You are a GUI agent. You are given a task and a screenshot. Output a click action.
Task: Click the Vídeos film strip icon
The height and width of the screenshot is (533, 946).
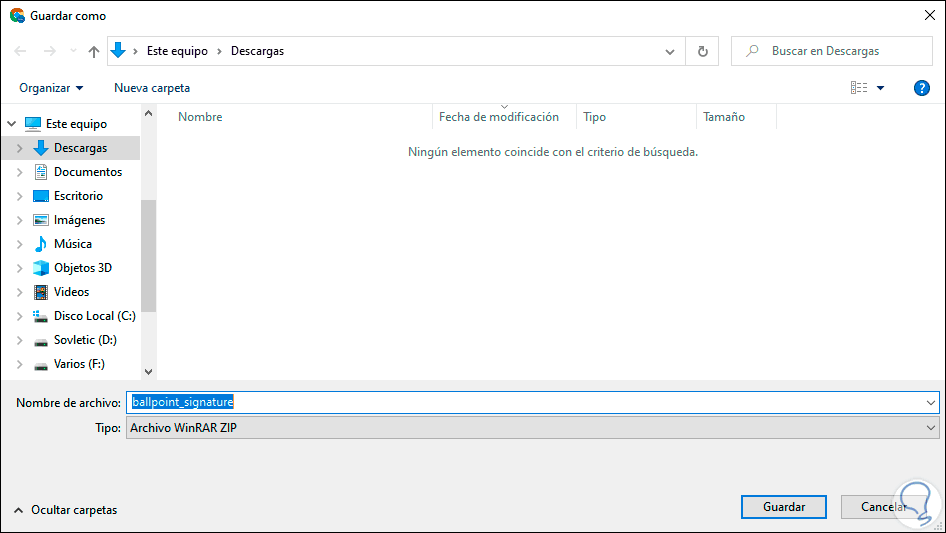point(40,292)
